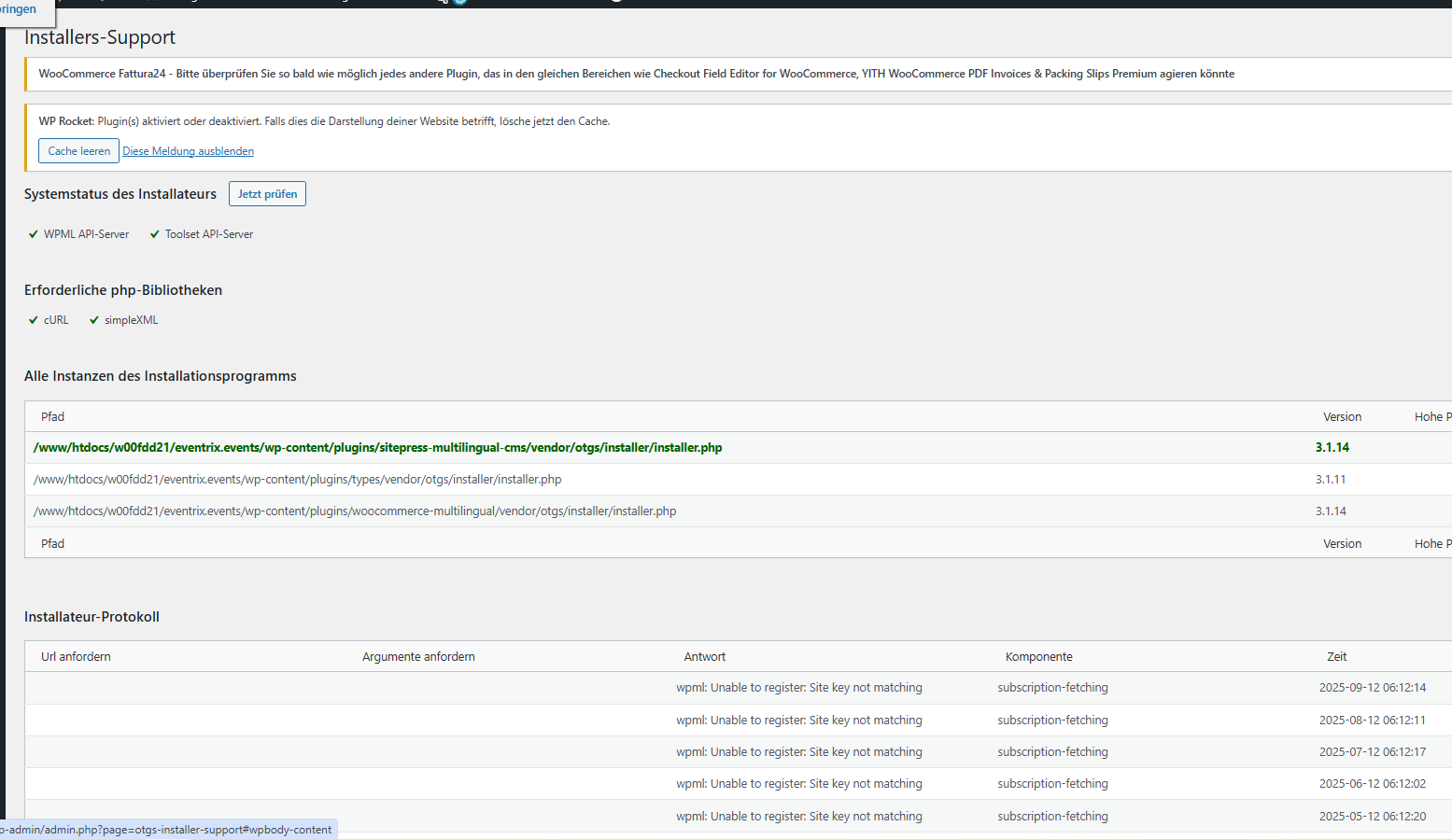Click the Pfad footer label of instances table
This screenshot has width=1452, height=840.
pos(52,544)
